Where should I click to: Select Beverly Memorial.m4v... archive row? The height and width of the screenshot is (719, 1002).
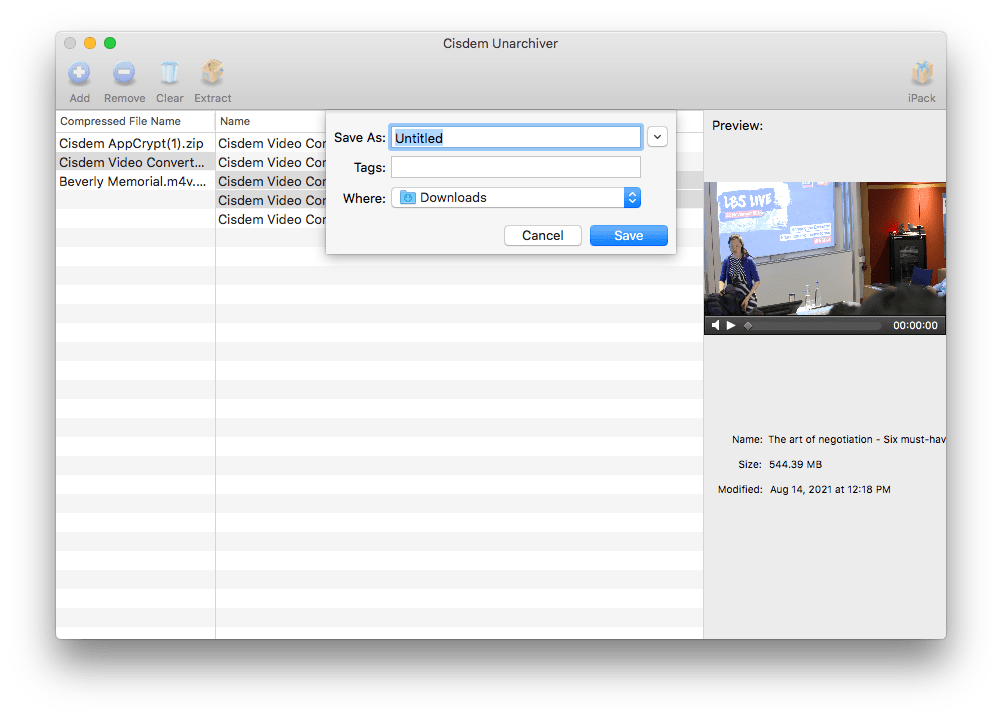135,182
